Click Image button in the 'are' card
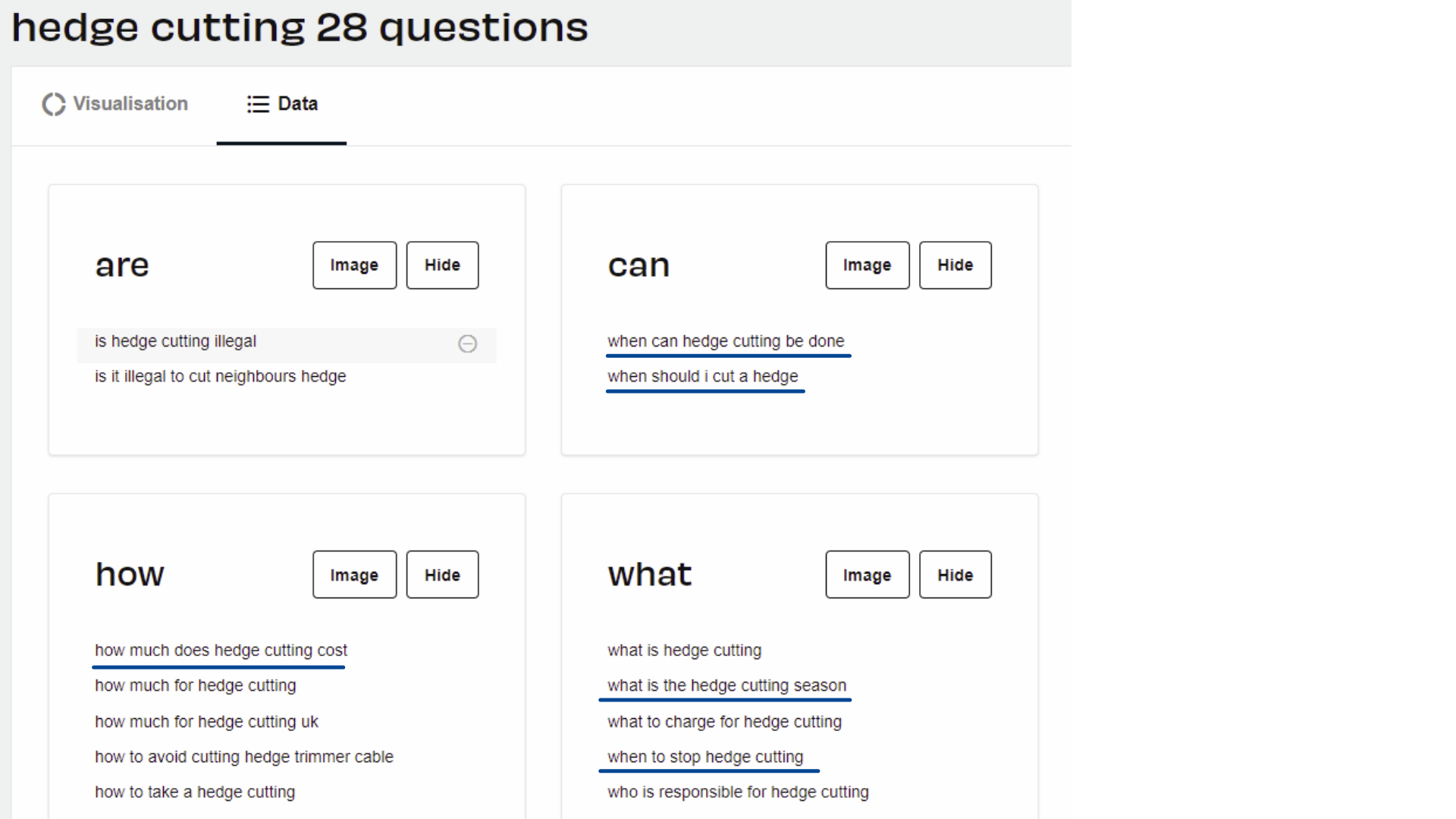 point(354,265)
